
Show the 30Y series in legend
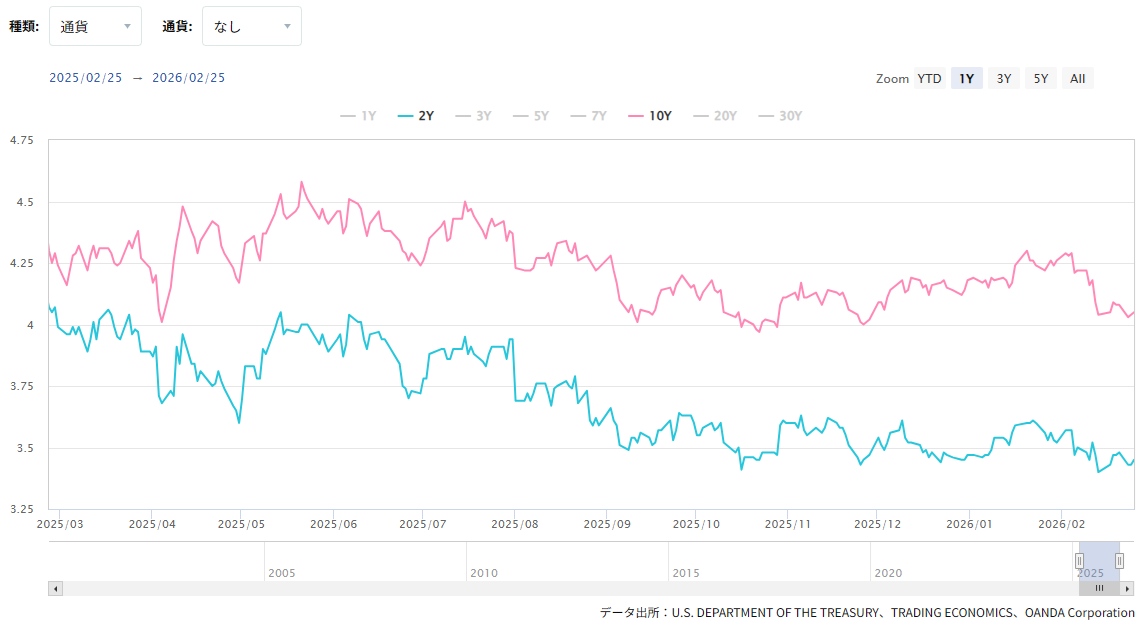[x=780, y=116]
